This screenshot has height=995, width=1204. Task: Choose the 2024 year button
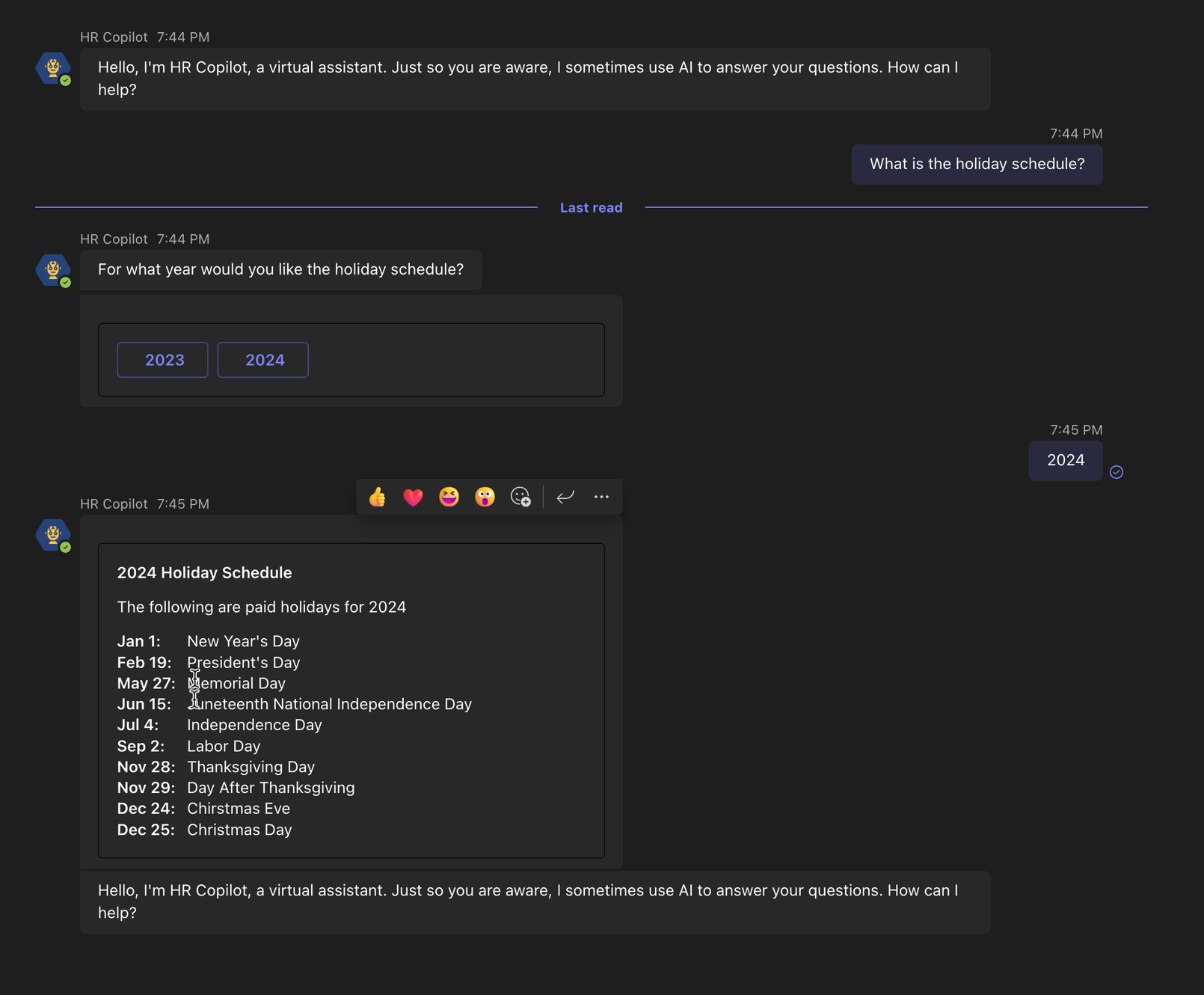(263, 360)
